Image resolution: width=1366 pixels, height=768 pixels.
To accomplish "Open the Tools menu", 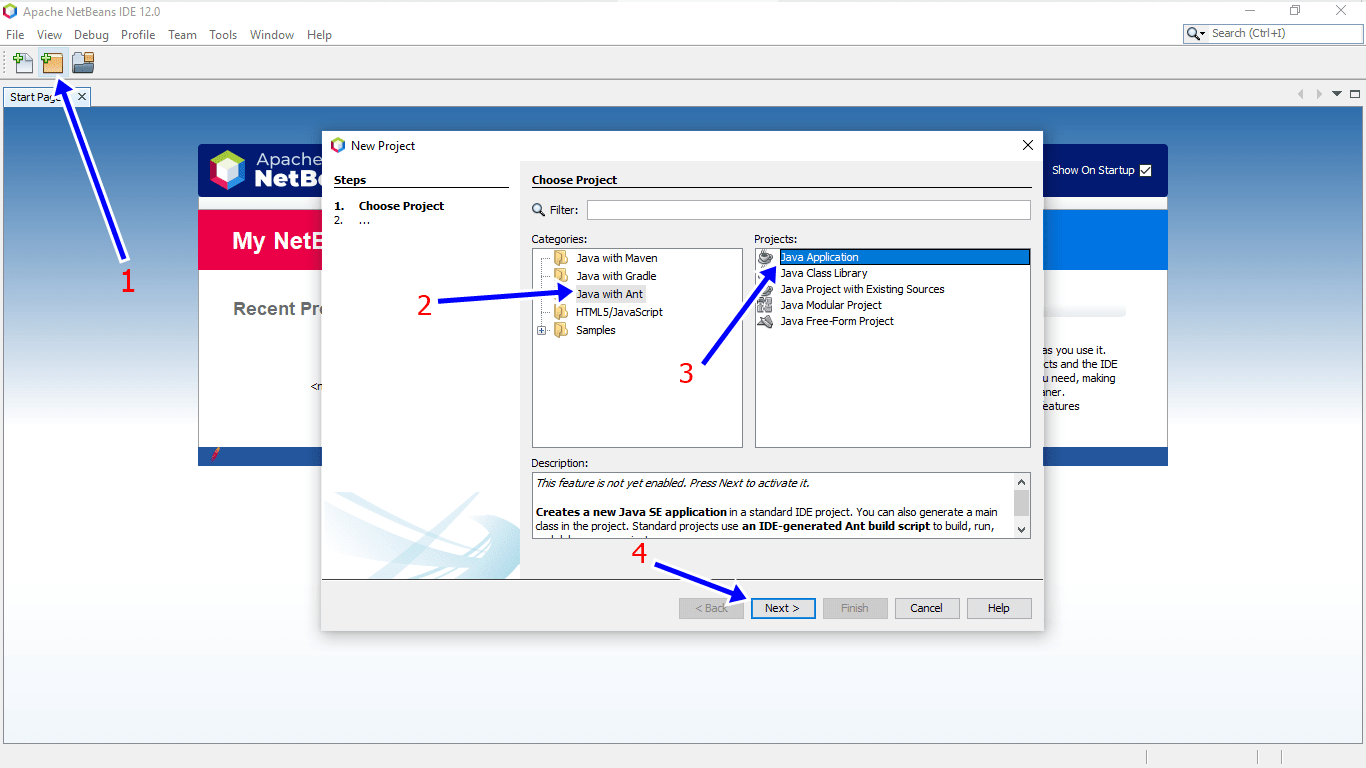I will pos(223,34).
